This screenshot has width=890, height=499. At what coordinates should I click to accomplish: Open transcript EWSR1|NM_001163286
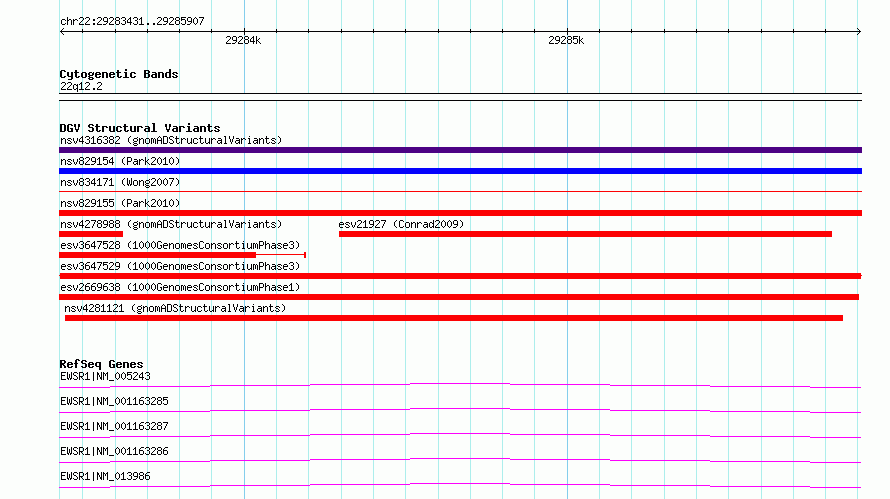point(114,451)
